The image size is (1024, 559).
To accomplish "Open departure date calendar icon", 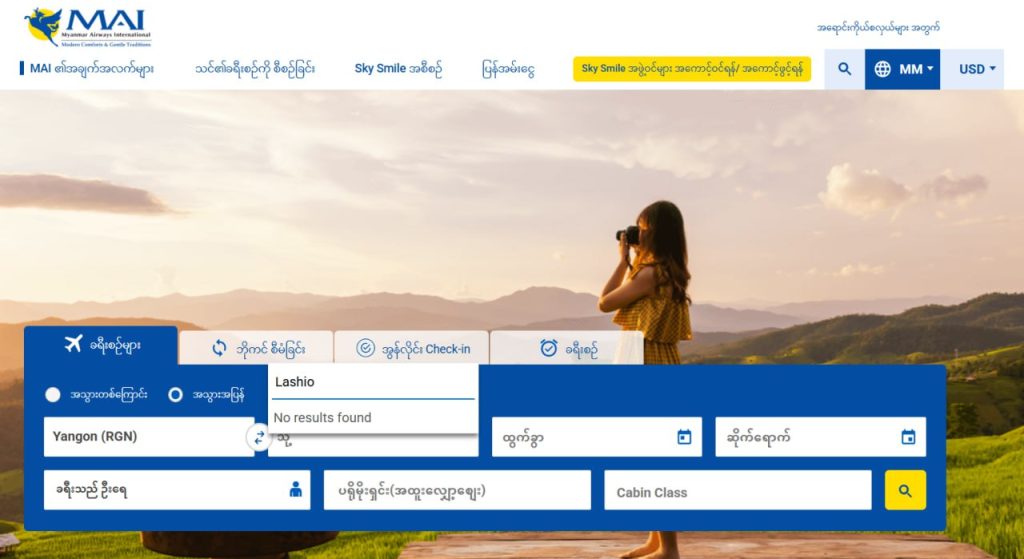I will 684,437.
